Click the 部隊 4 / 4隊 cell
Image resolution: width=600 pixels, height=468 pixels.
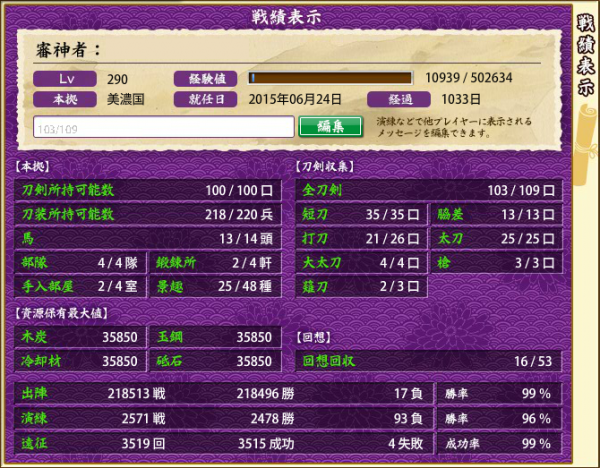pos(80,263)
